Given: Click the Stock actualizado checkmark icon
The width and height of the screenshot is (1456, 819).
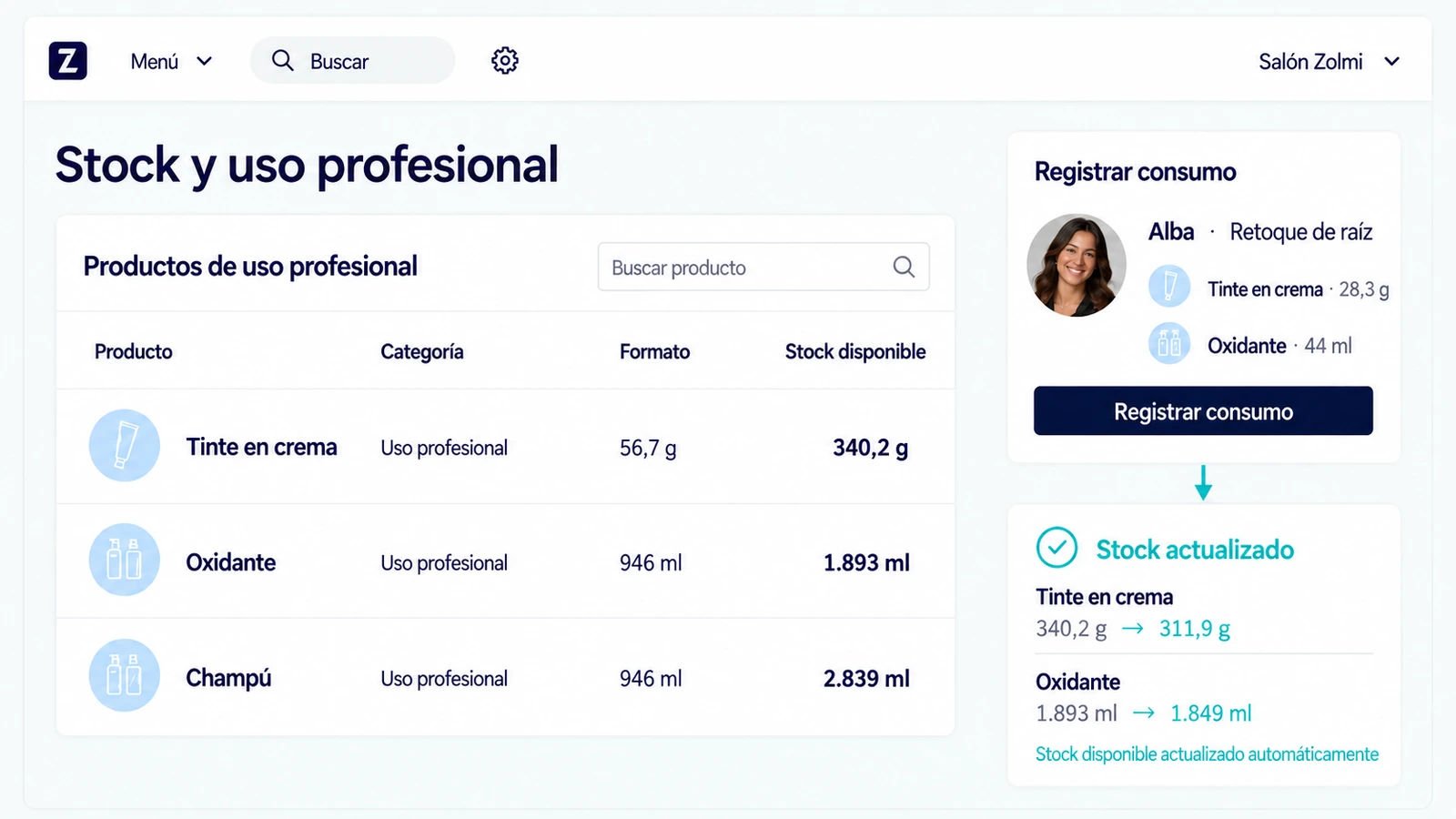Looking at the screenshot, I should tap(1057, 548).
